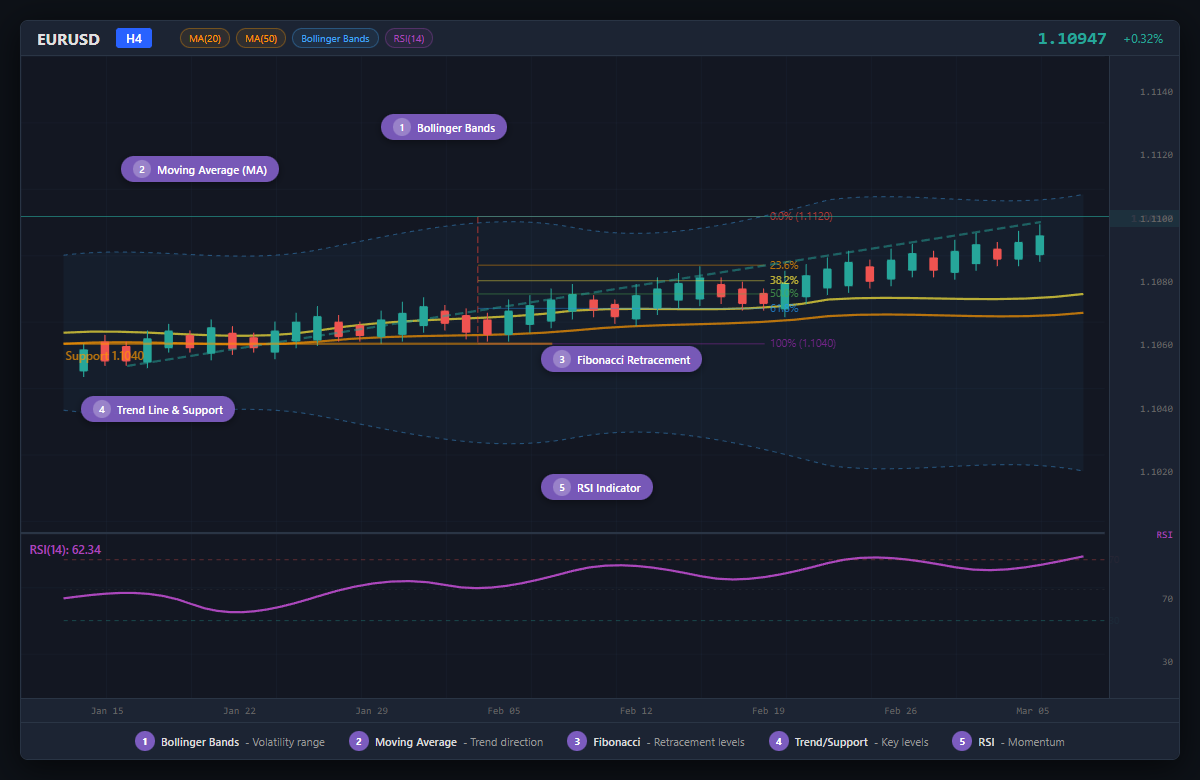1200x780 pixels.
Task: Click the RSI(14) indicator pill
Action: click(x=408, y=38)
